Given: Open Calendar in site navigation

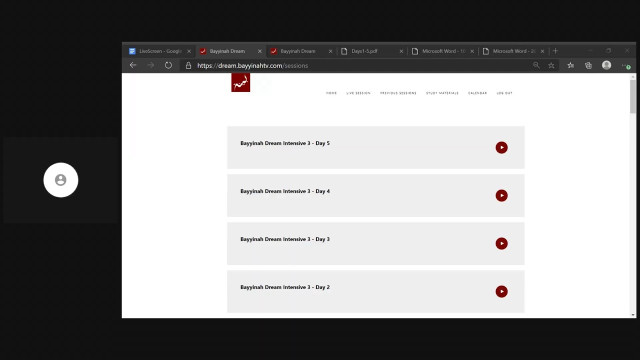Looking at the screenshot, I should (x=477, y=93).
